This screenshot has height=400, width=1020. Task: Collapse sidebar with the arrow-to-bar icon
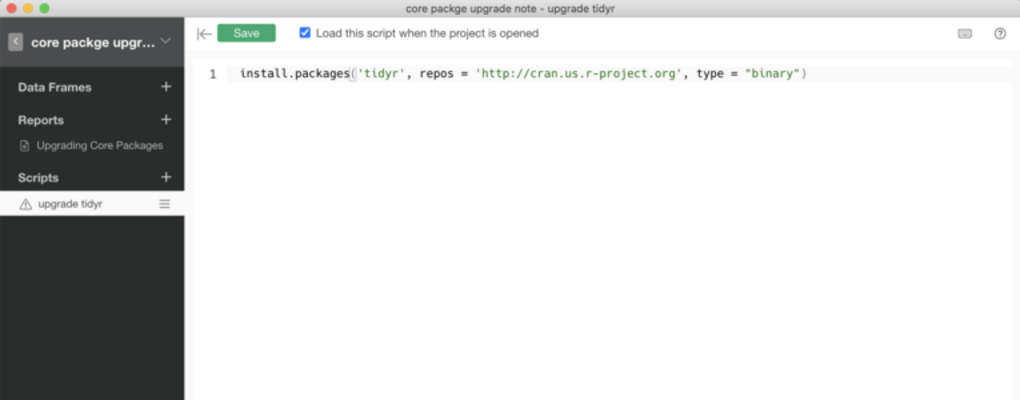204,34
